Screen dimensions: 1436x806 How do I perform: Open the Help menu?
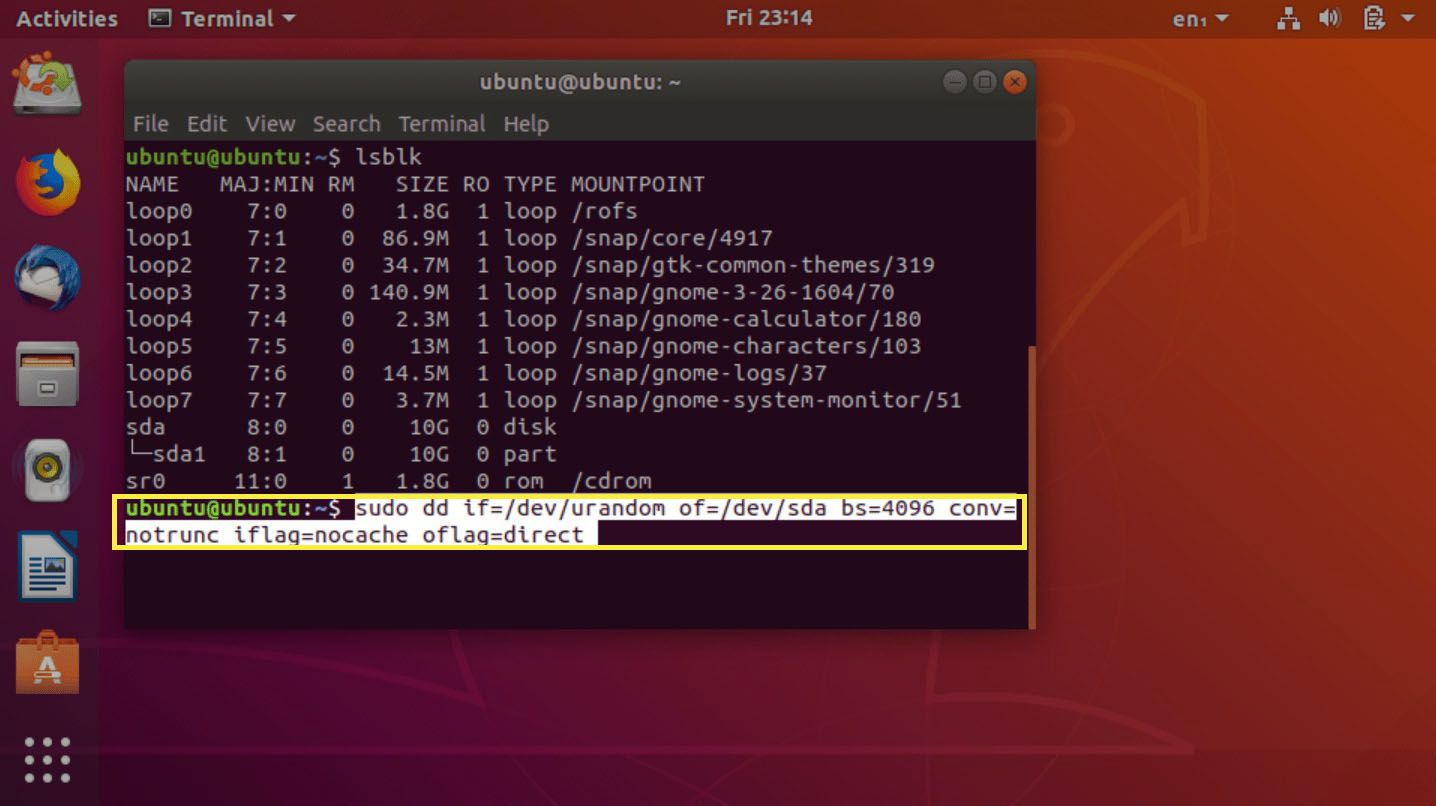click(x=526, y=124)
